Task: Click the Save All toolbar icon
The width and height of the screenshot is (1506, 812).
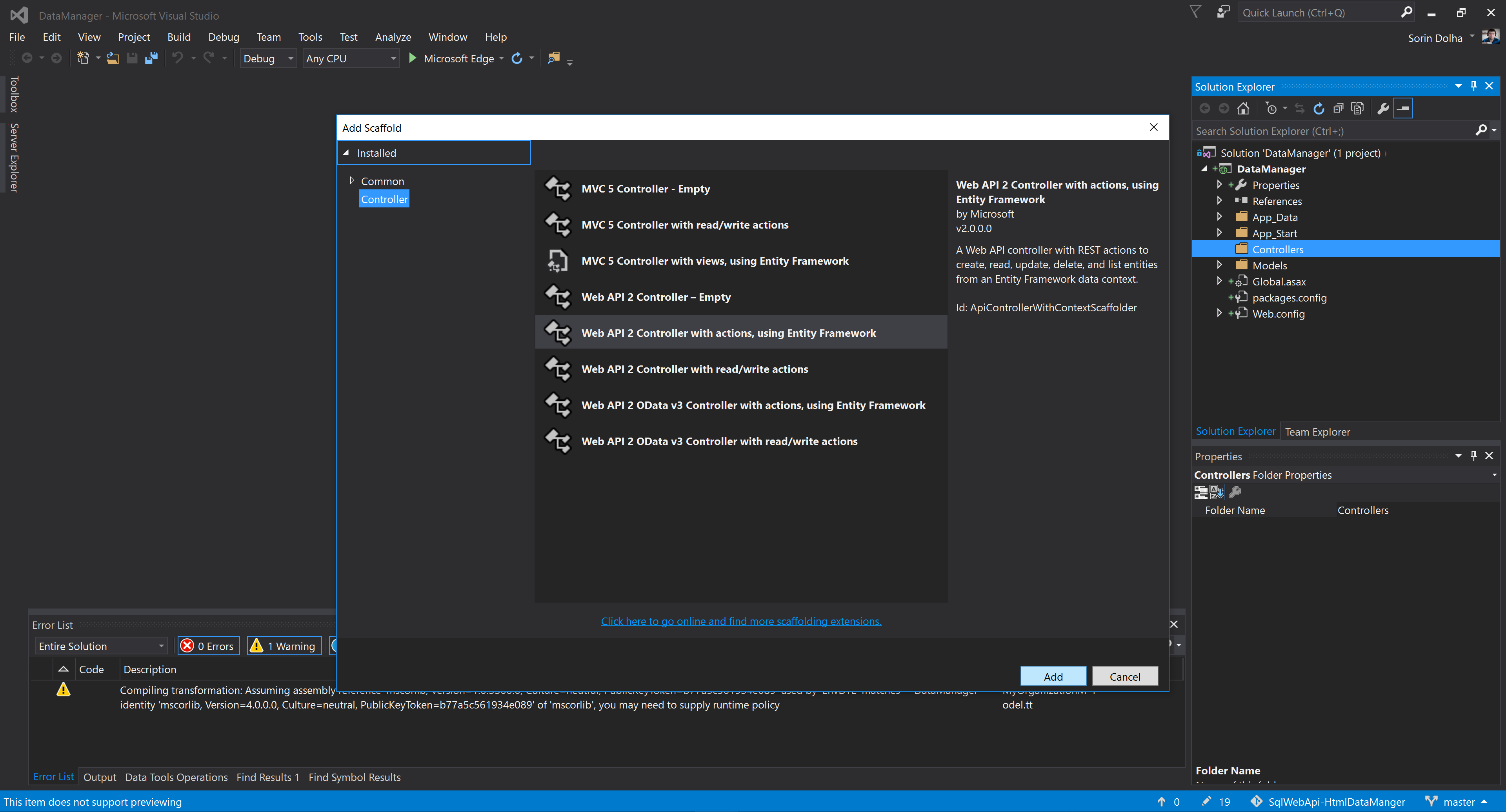Action: [x=151, y=58]
